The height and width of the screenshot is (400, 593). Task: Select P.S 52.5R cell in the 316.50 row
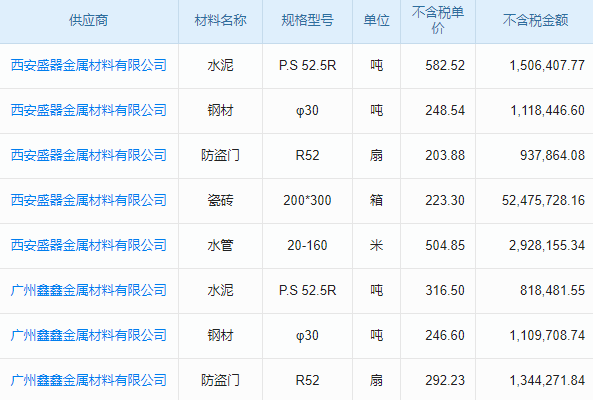click(307, 290)
